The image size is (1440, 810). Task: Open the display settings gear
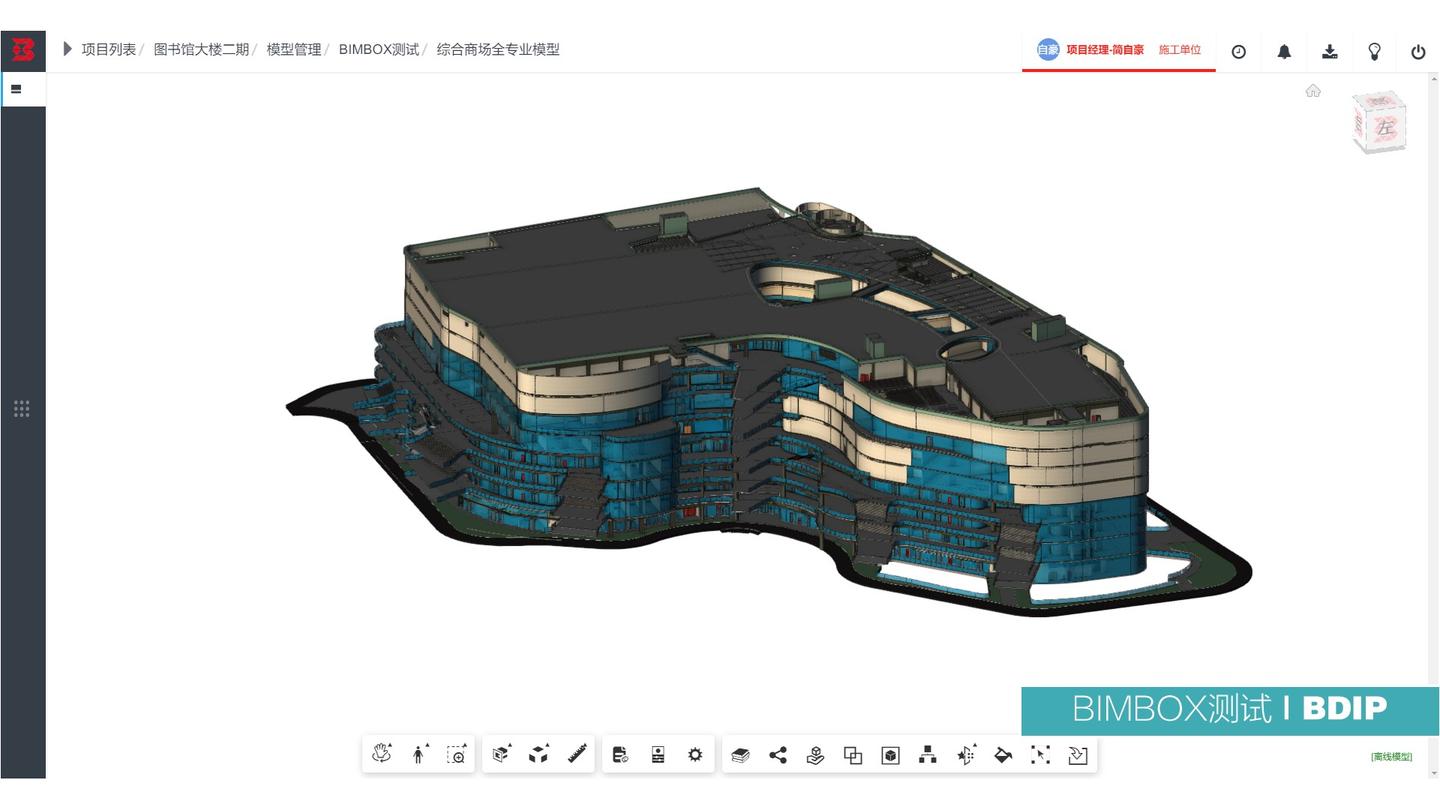(x=695, y=754)
